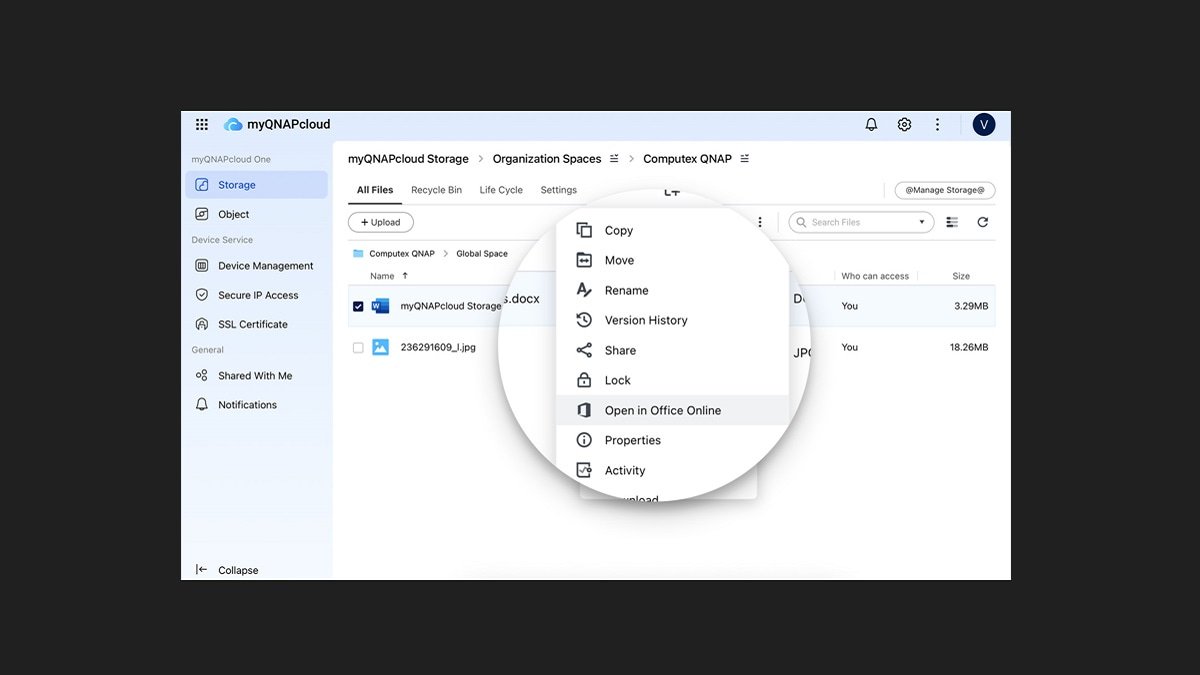The image size is (1200, 675).
Task: Open the notifications bell in header
Action: coord(871,125)
